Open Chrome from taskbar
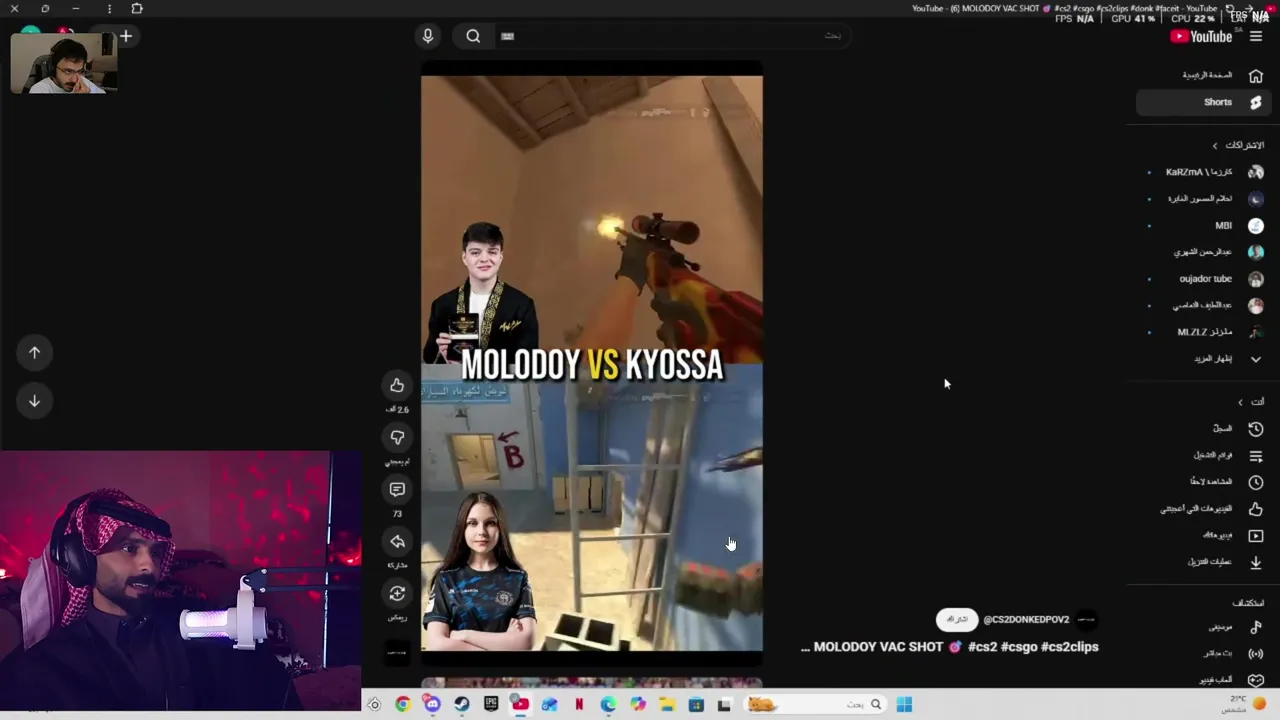 [402, 705]
